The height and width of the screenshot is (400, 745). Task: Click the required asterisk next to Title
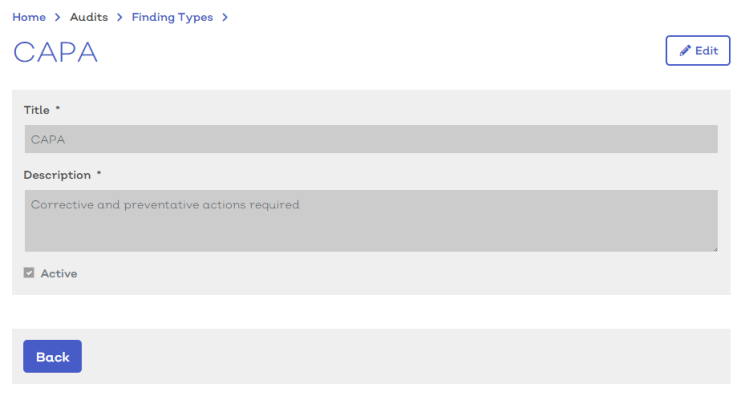(x=58, y=108)
